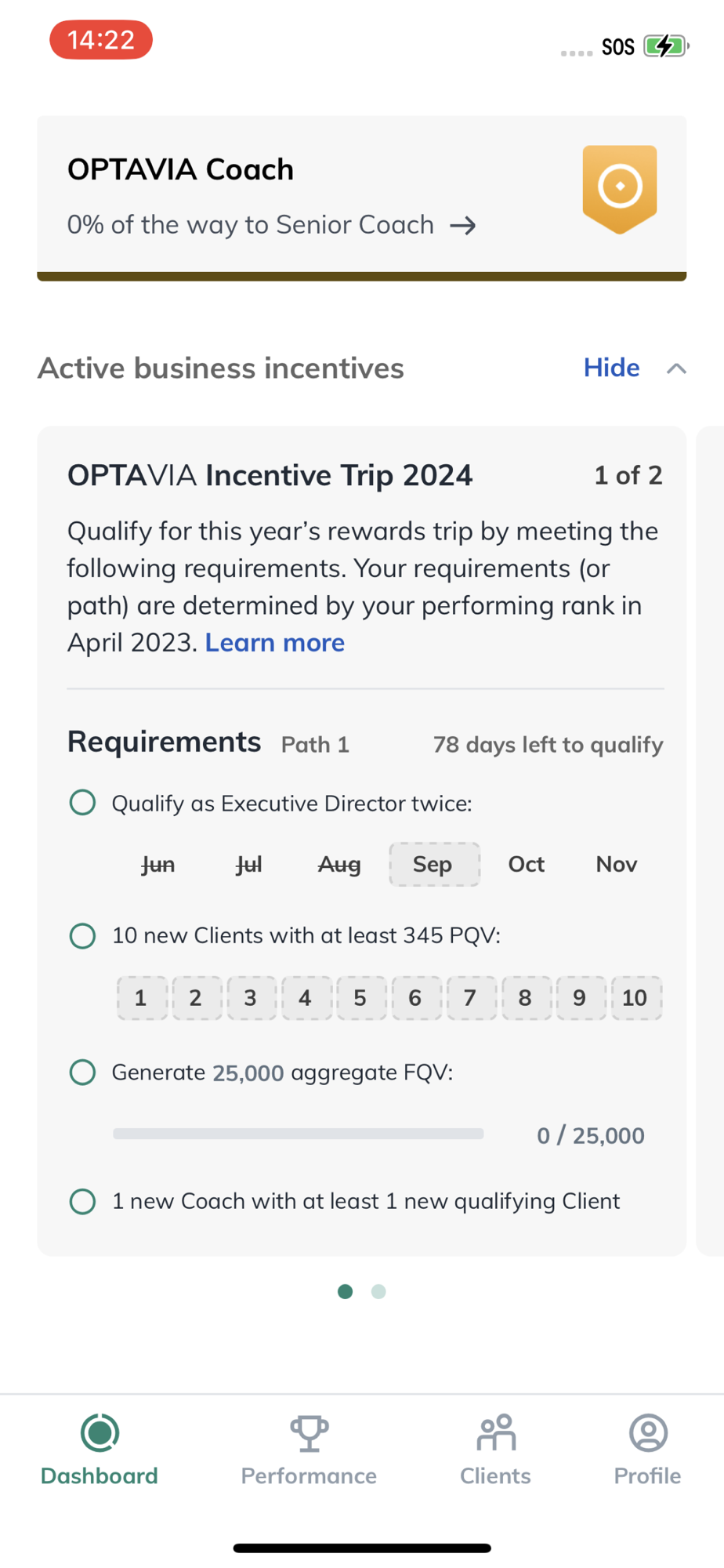Tap the aggregate FQV progress bar

click(x=298, y=1134)
